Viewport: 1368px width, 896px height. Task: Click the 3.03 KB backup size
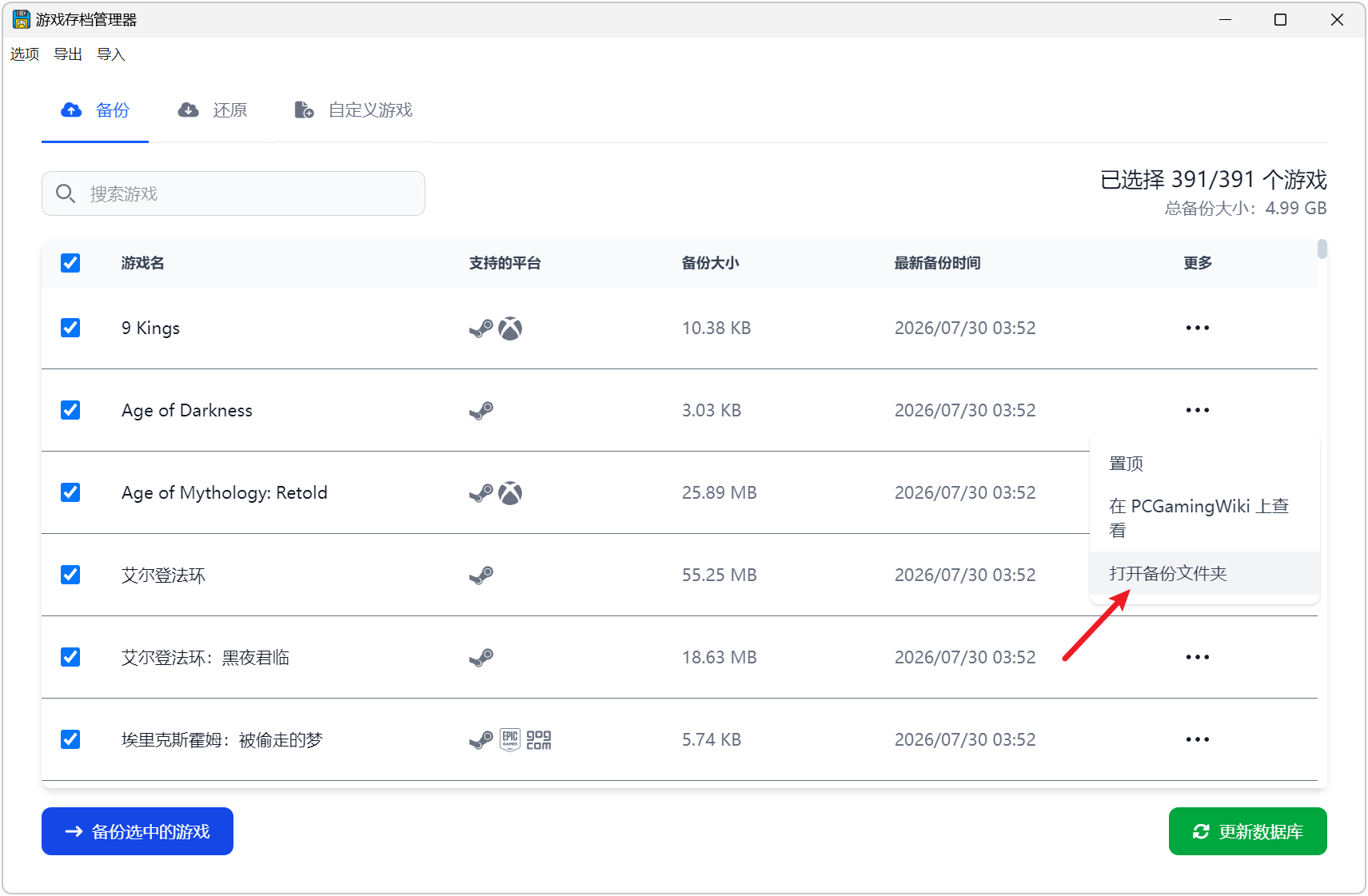tap(712, 410)
